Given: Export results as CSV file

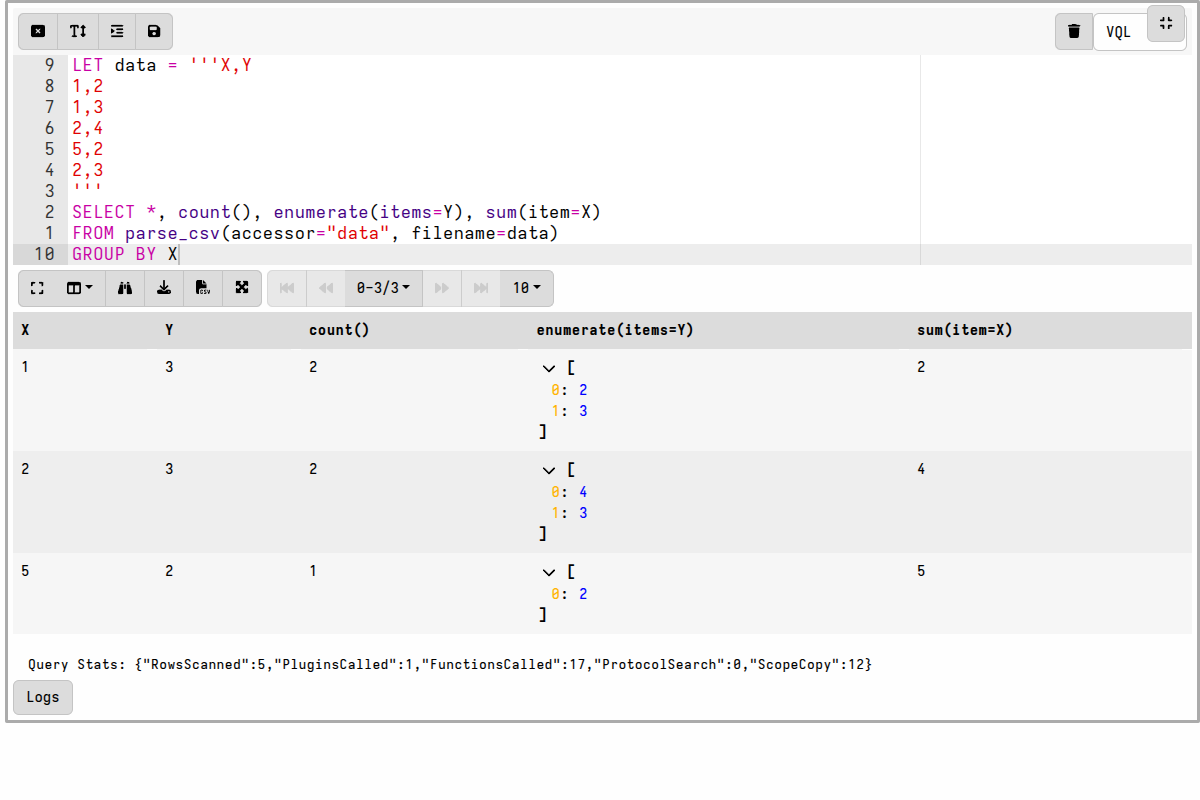Looking at the screenshot, I should [203, 288].
